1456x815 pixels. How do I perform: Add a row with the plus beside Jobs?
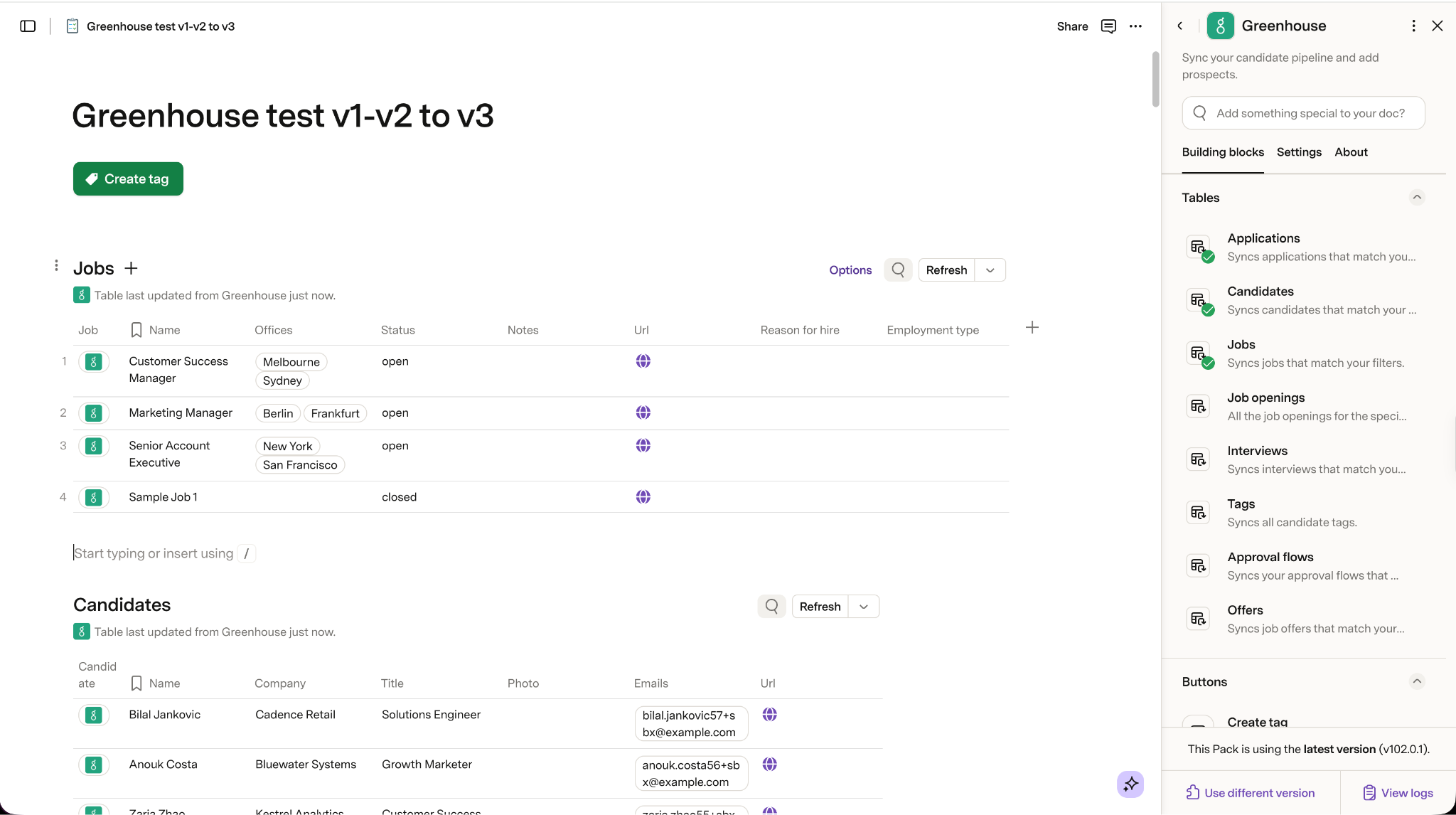tap(131, 268)
